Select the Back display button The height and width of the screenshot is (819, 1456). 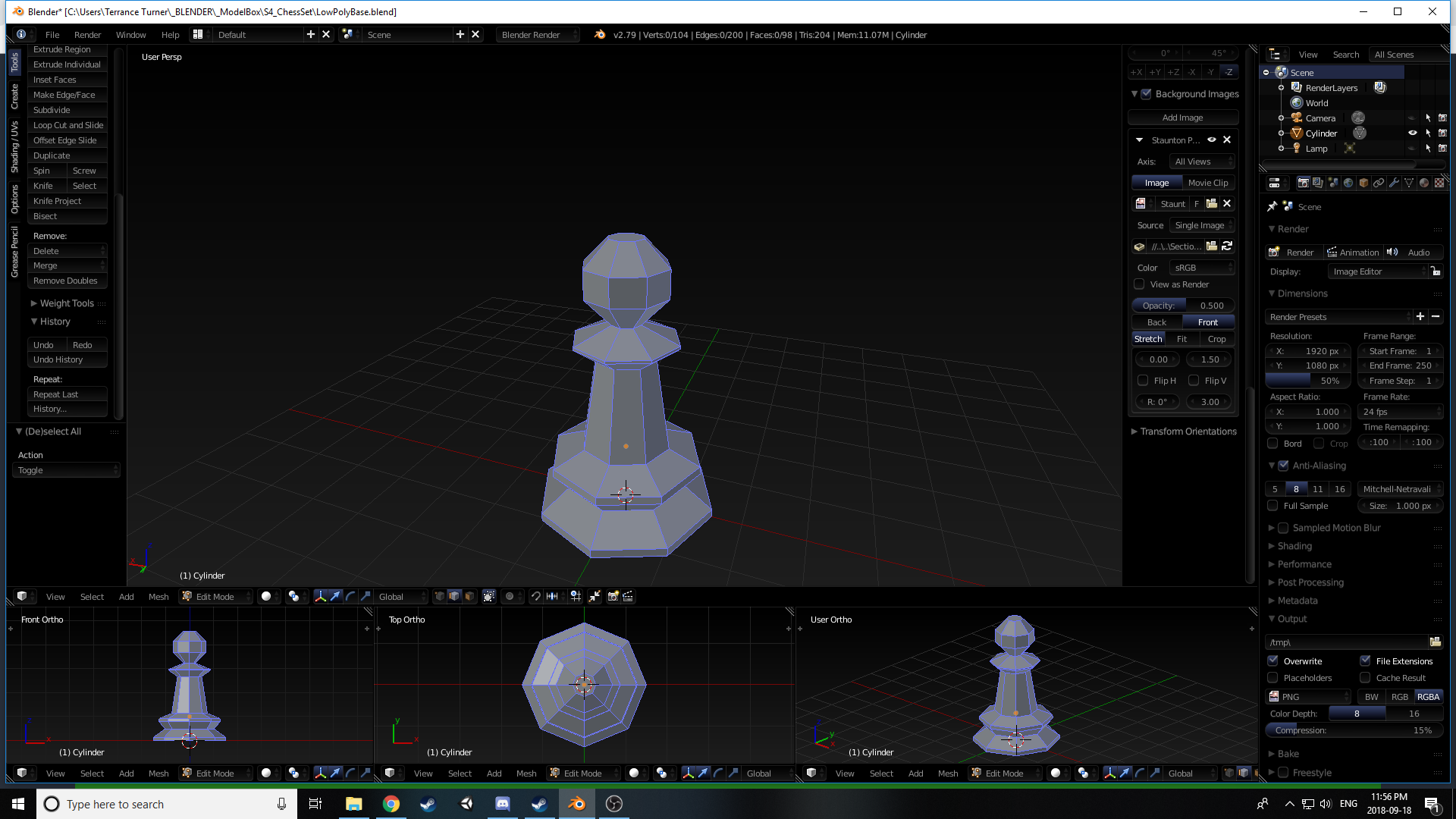tap(1156, 322)
